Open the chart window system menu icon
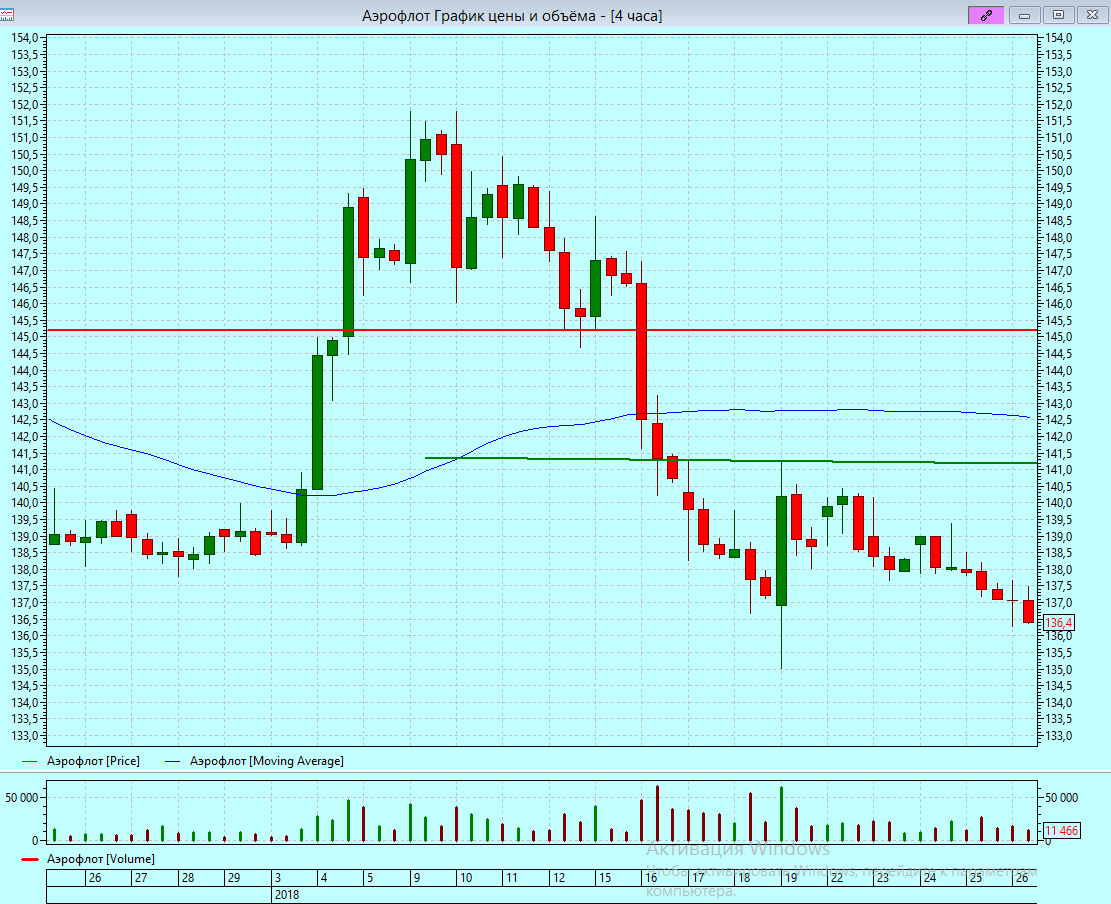Viewport: 1111px width, 904px height. [x=7, y=15]
